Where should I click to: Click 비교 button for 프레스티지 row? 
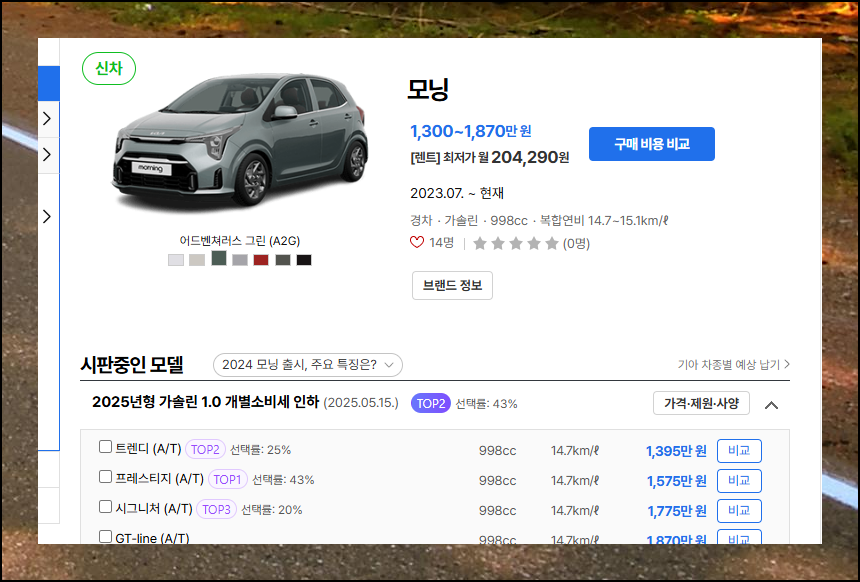coord(739,481)
